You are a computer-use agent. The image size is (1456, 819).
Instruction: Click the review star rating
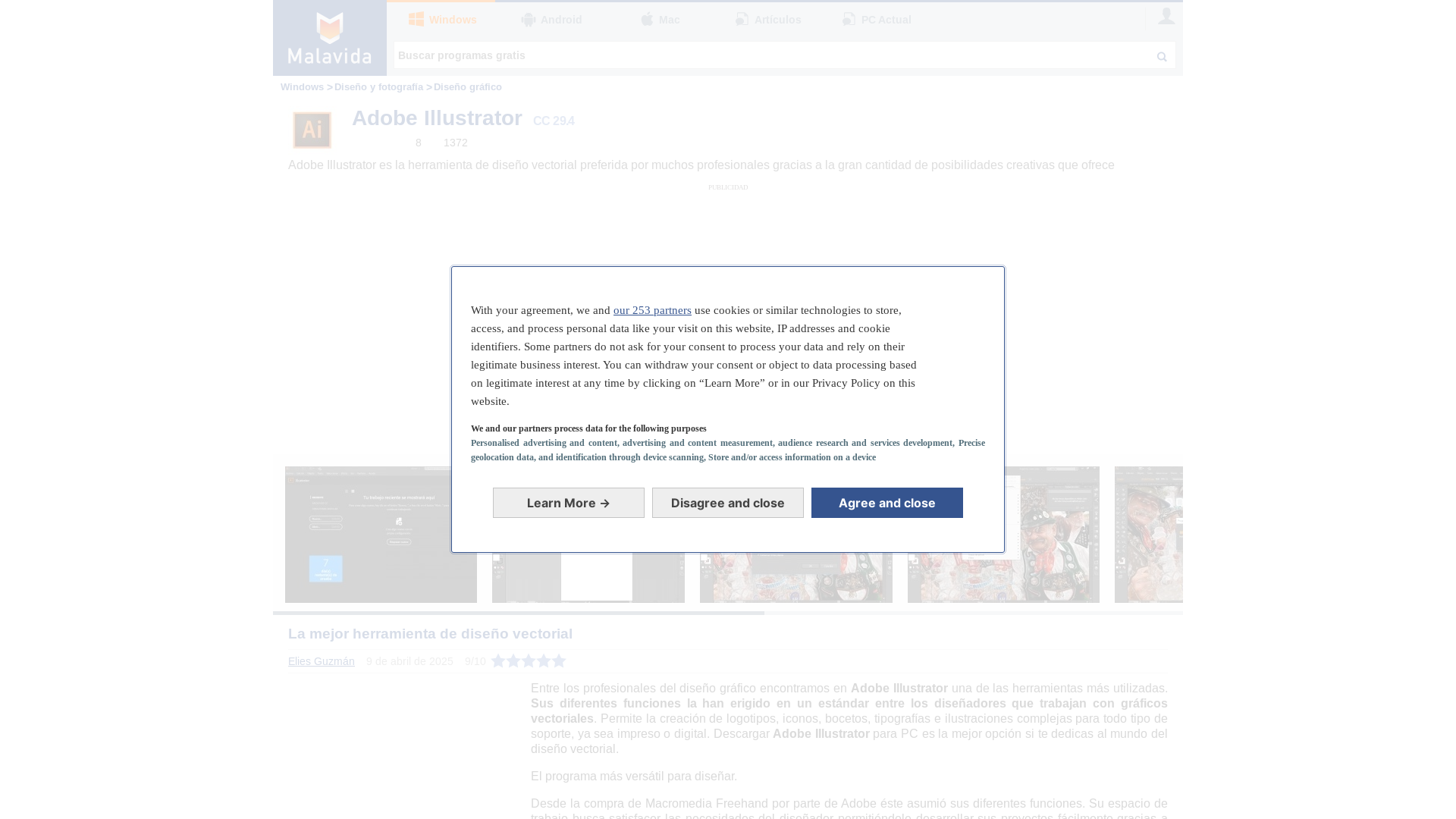tap(529, 661)
